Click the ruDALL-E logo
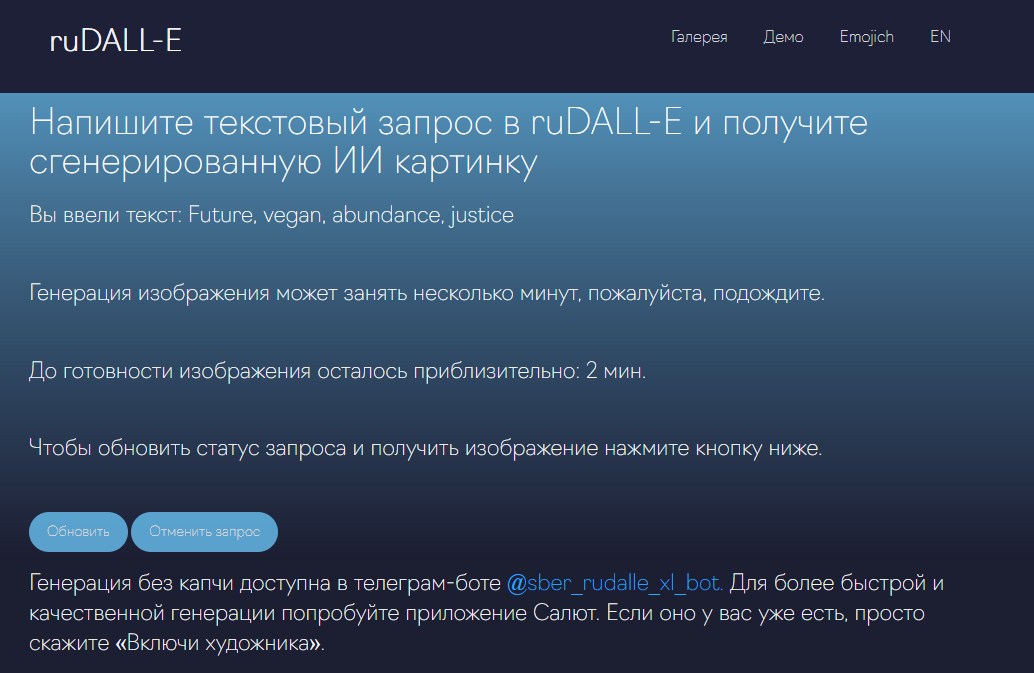The width and height of the screenshot is (1034, 673). (x=115, y=40)
